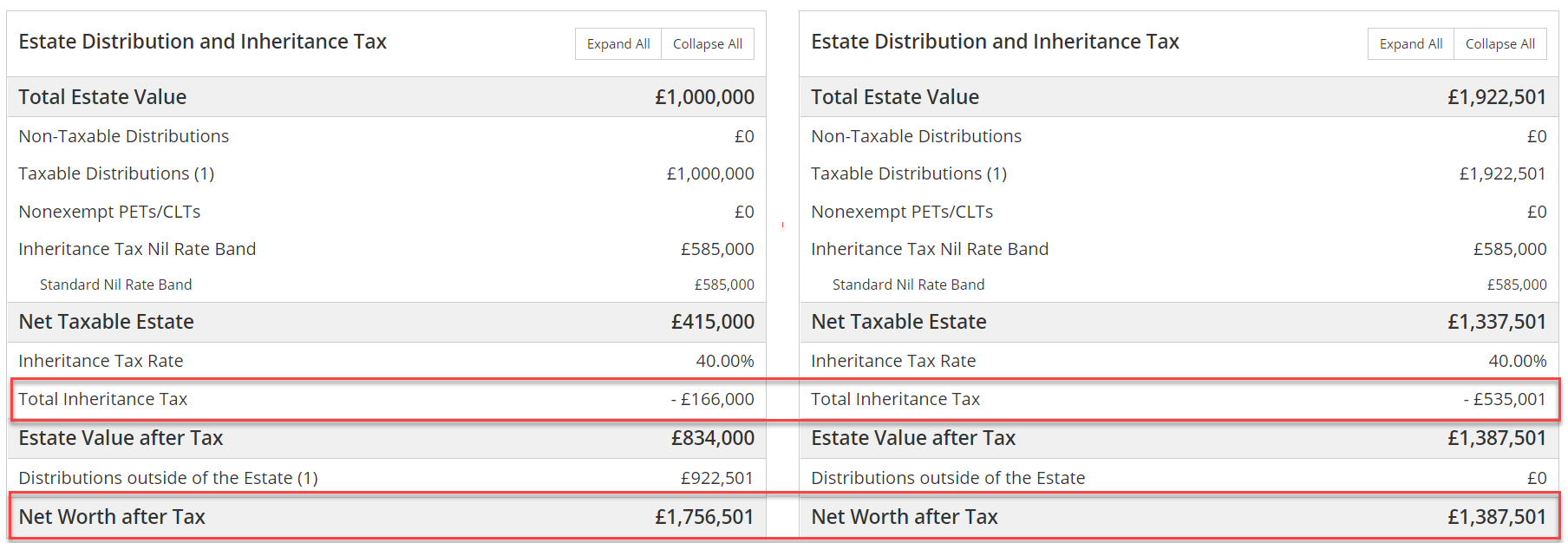
Task: Select right Total Estate Value £1,922,501 row
Action: click(1179, 97)
